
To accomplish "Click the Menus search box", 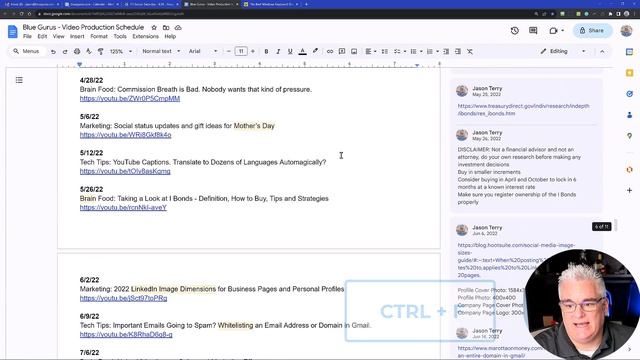I will pyautogui.click(x=27, y=51).
